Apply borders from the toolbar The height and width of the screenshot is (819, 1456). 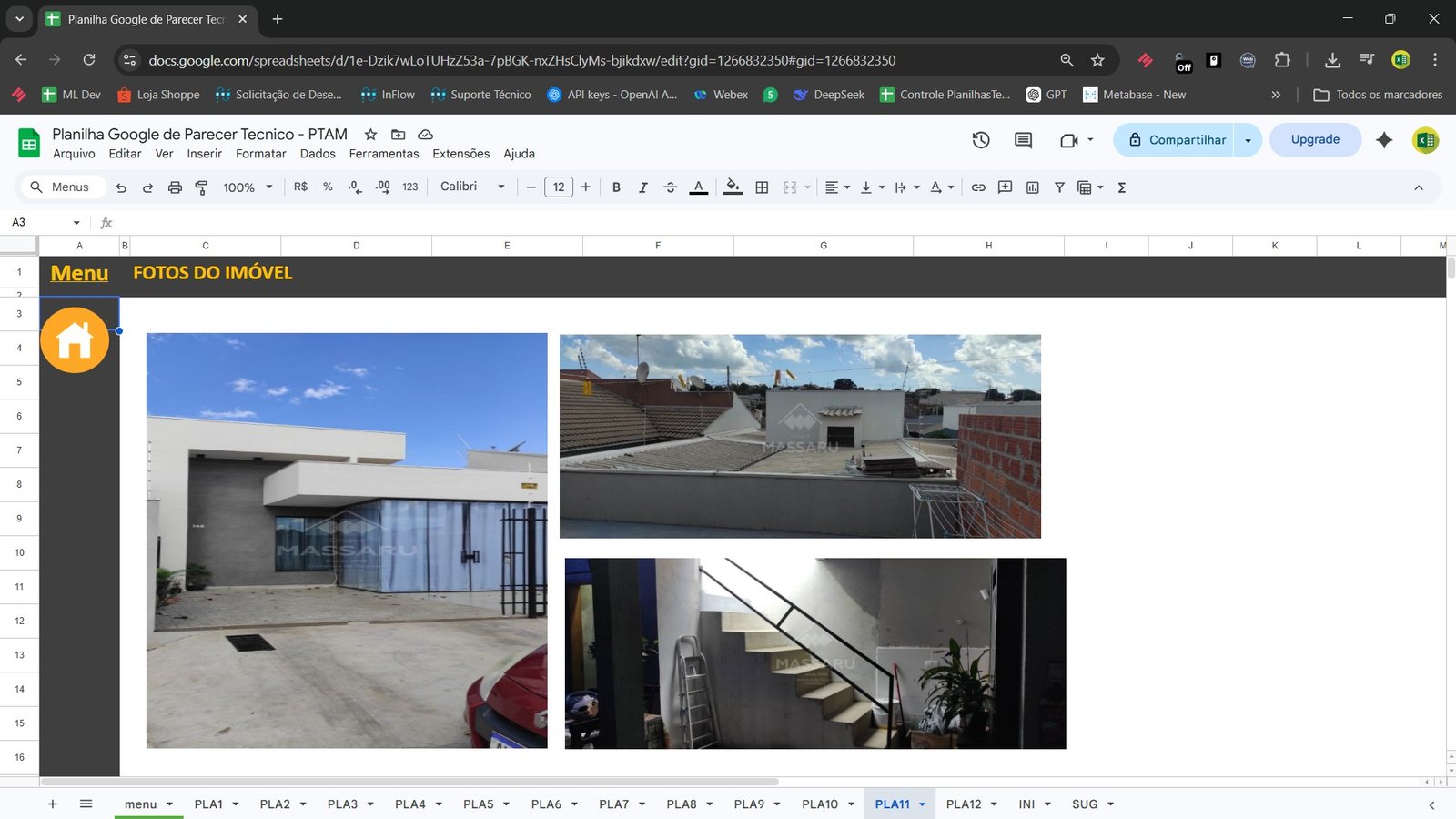(x=762, y=187)
